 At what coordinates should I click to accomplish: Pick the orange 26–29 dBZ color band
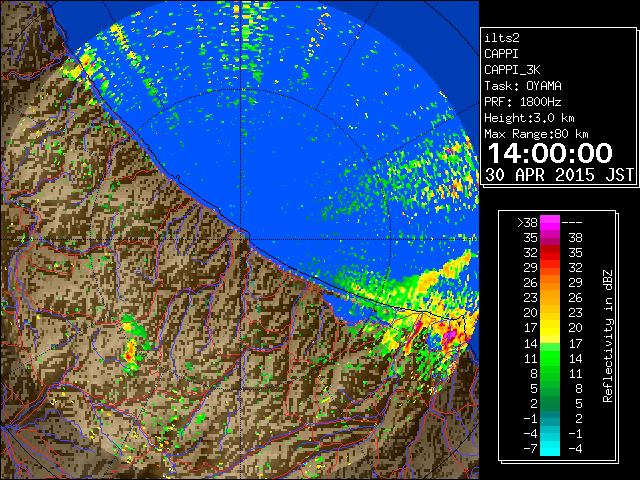click(550, 283)
